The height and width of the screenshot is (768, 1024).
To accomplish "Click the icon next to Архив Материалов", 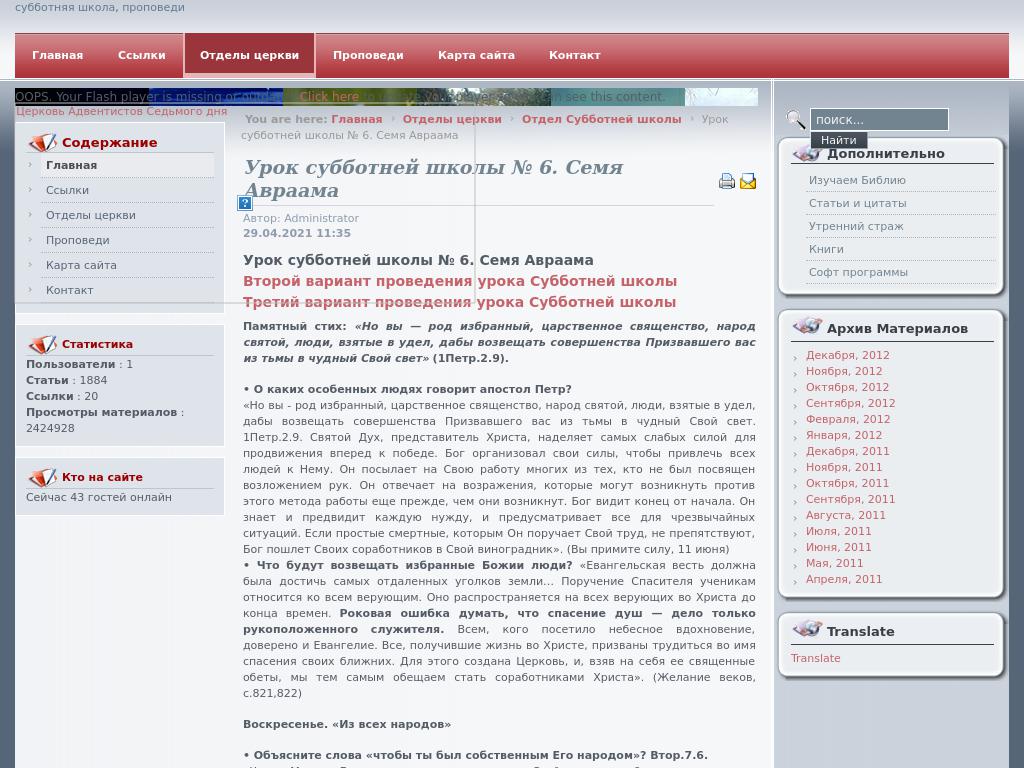I will [x=807, y=326].
